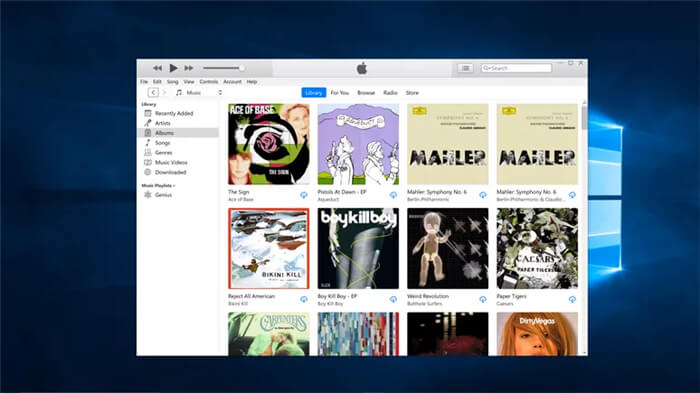Viewport: 700px width, 393px height.
Task: Open the Controls menu
Action: pos(208,82)
